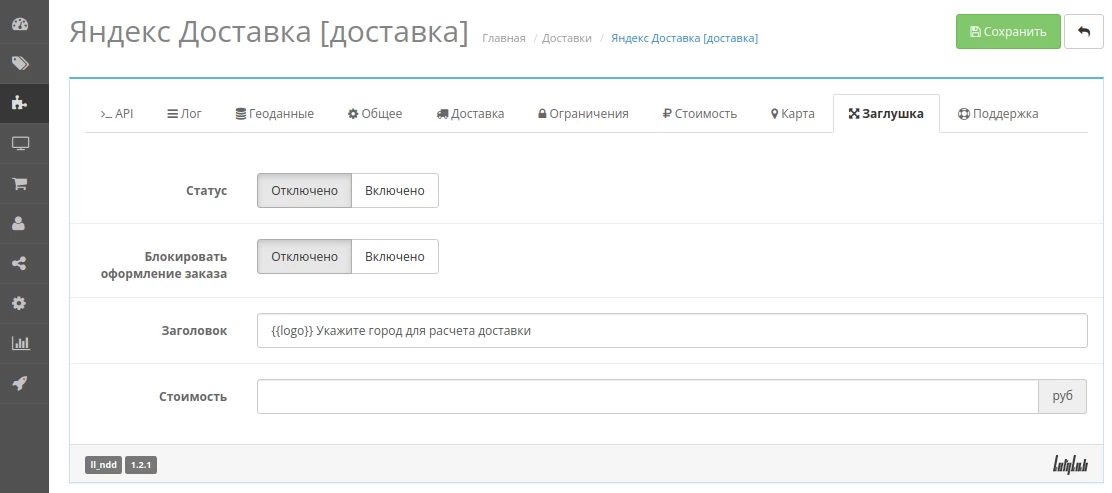This screenshot has height=493, width=1112.
Task: Click the Стоимость input field
Action: pyautogui.click(x=647, y=397)
